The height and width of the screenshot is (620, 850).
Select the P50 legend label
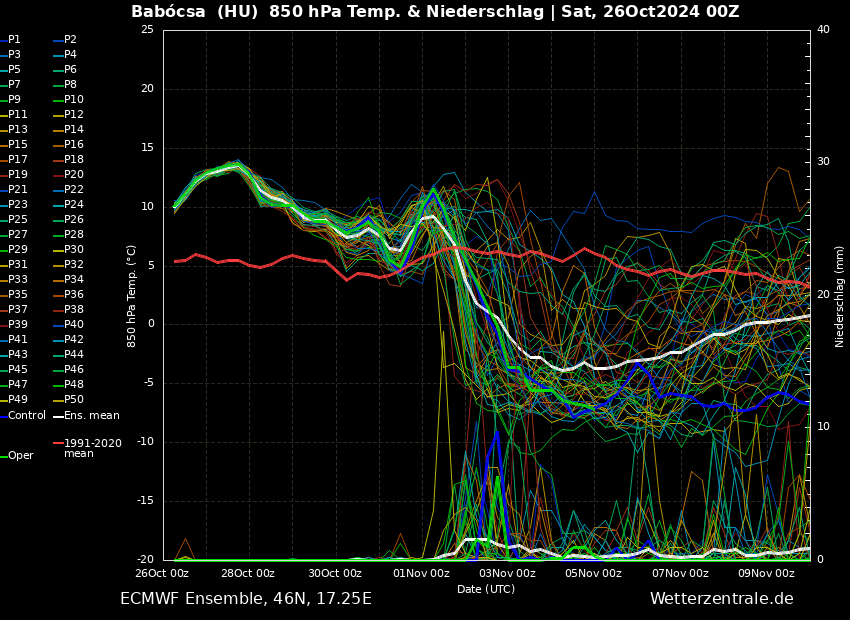pyautogui.click(x=74, y=400)
